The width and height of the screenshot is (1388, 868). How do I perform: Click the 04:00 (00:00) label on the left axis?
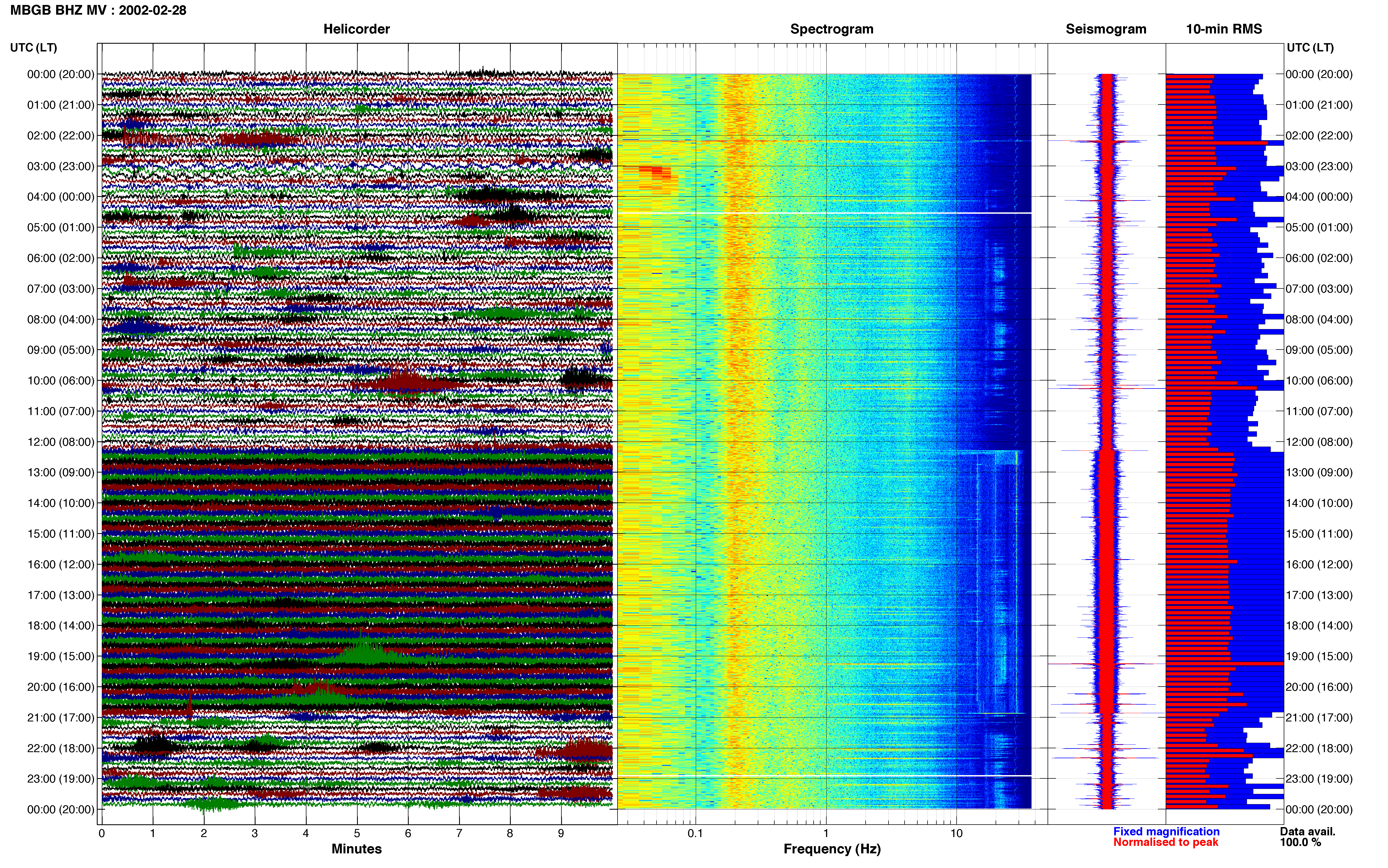click(x=60, y=197)
